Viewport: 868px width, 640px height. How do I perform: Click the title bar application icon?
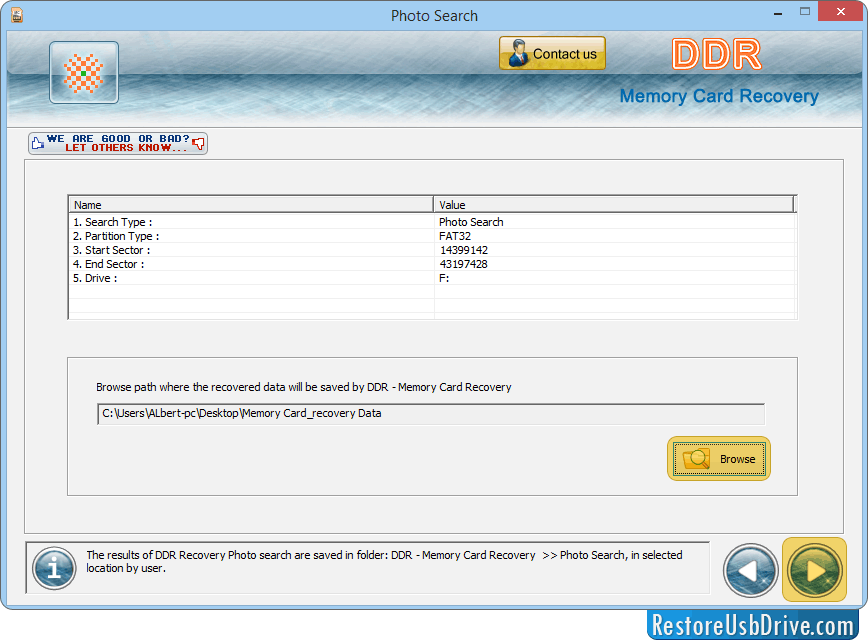coord(17,15)
